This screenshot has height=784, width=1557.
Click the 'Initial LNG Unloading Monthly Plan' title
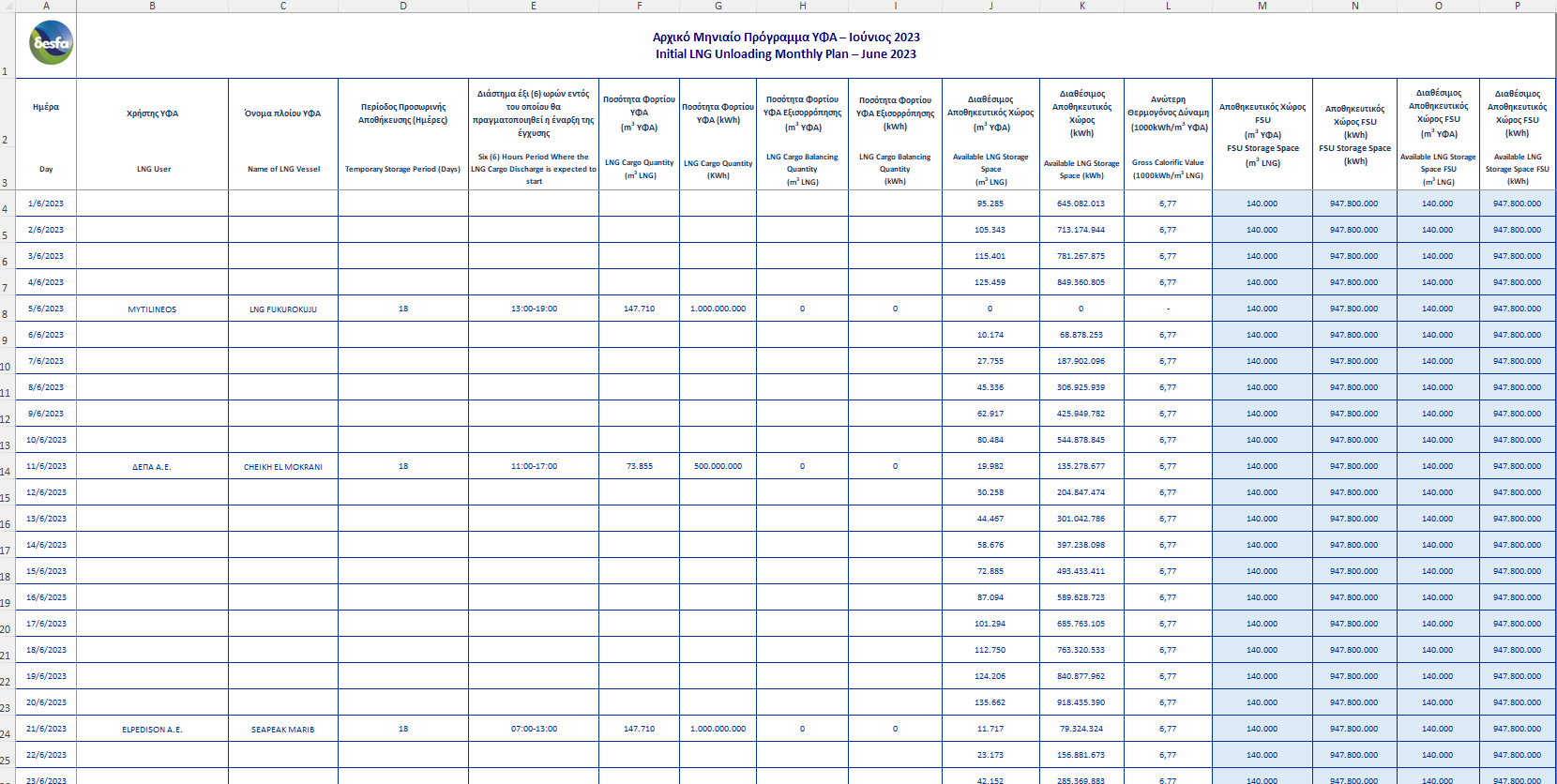pos(785,53)
